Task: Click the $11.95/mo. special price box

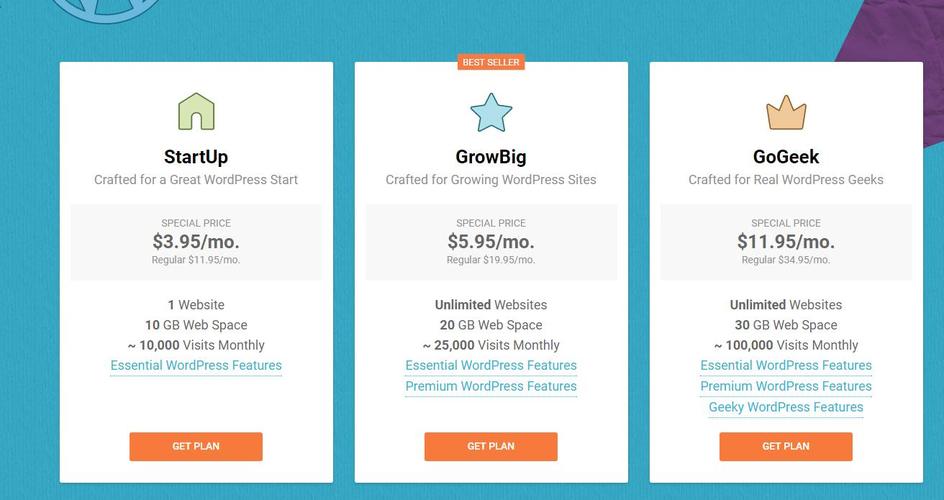Action: 786,242
